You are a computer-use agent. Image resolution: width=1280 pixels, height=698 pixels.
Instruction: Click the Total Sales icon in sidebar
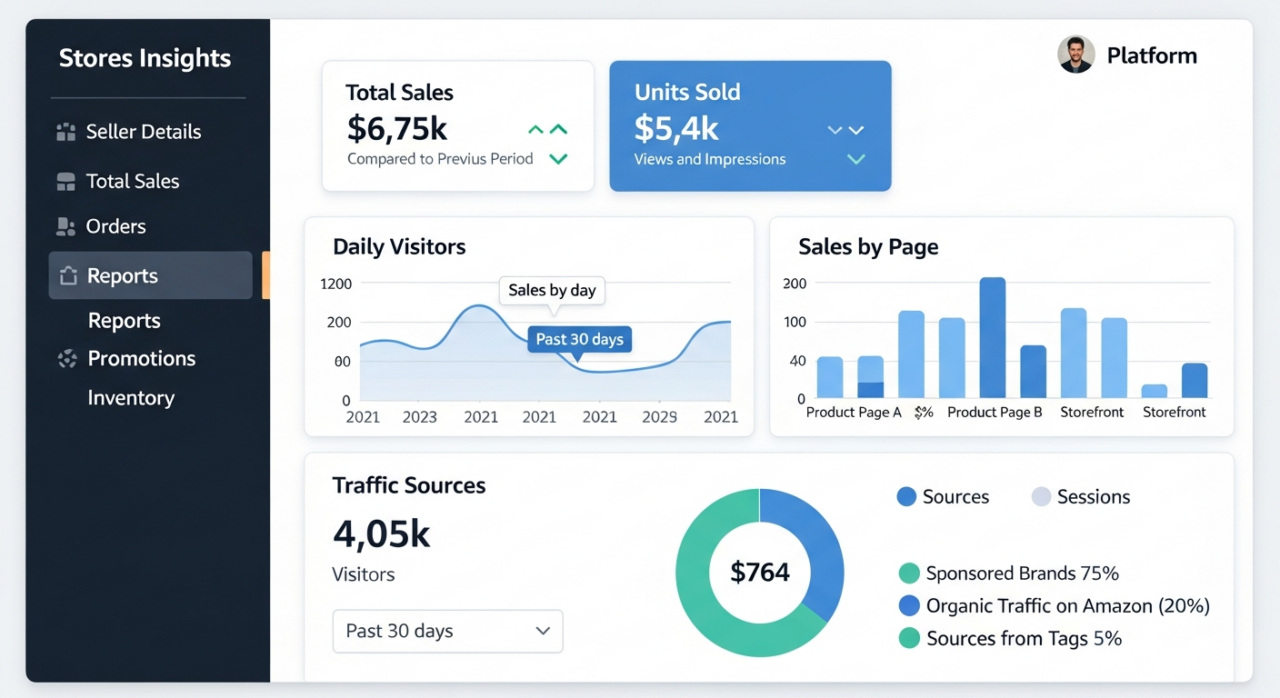tap(64, 181)
